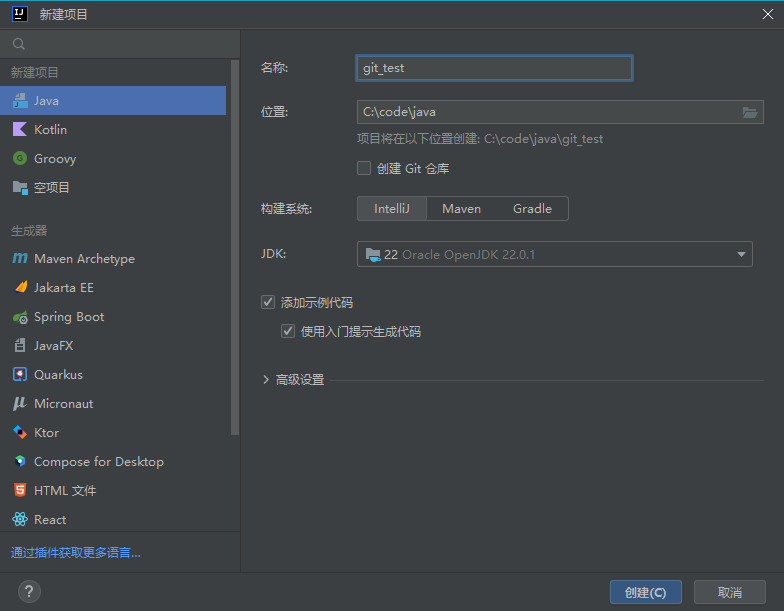Screen dimensions: 784x611
Task: Click the Ktor icon
Action: pyautogui.click(x=20, y=432)
